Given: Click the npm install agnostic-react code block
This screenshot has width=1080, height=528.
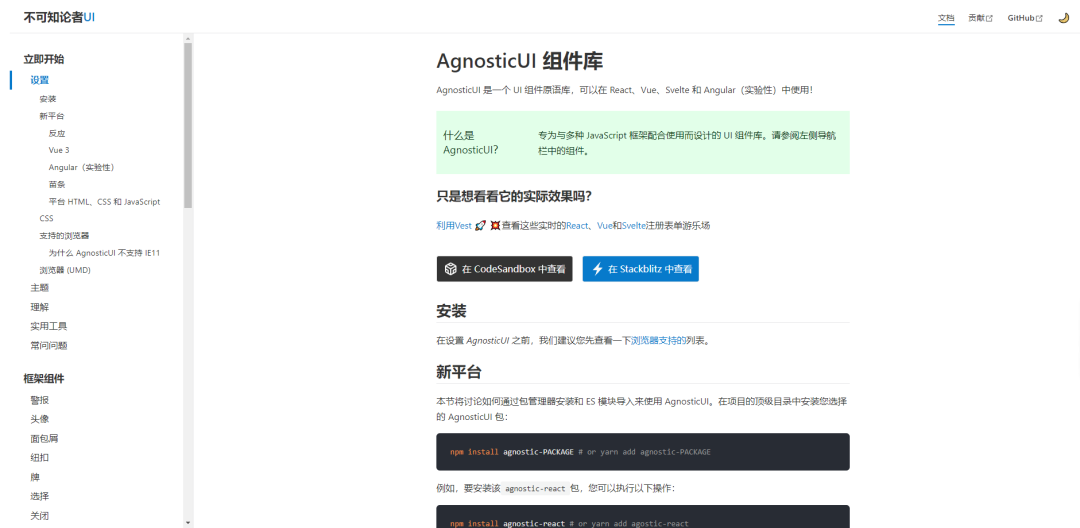Looking at the screenshot, I should [x=643, y=517].
